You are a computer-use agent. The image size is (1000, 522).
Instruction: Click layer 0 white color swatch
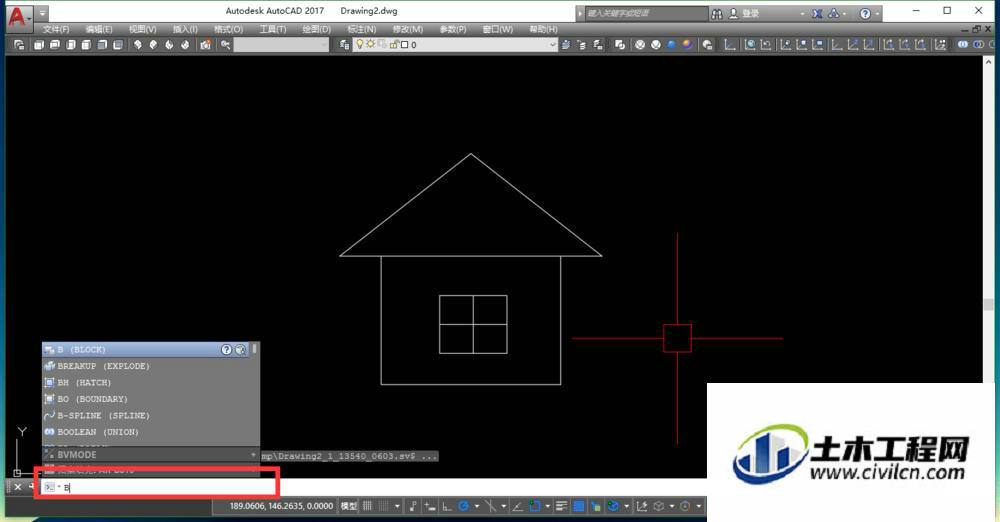pos(404,45)
